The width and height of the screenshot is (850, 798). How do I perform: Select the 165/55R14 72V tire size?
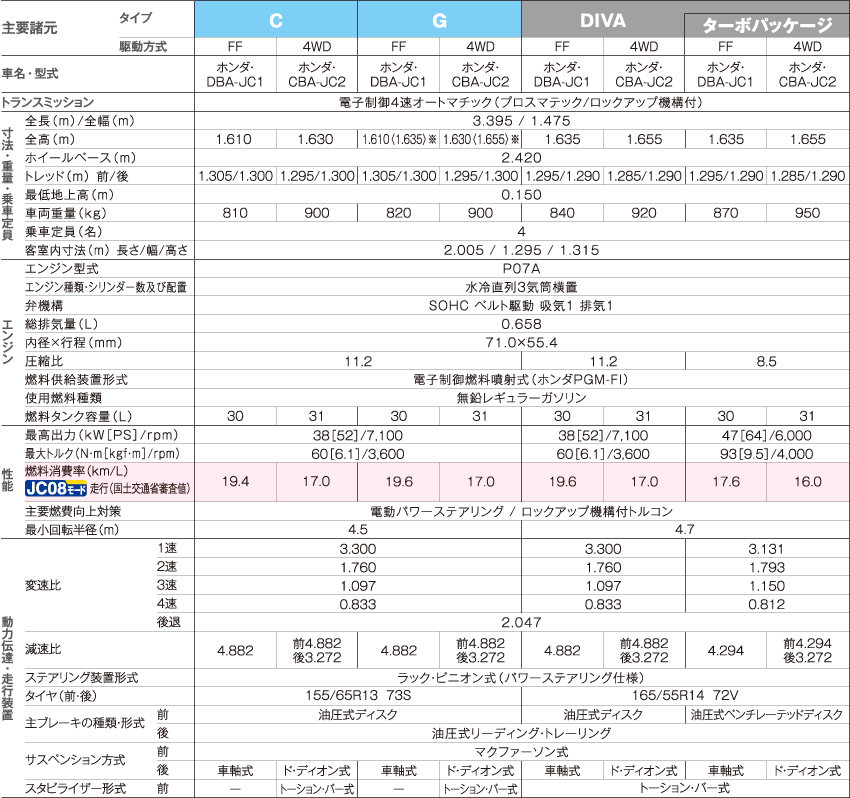pos(684,696)
